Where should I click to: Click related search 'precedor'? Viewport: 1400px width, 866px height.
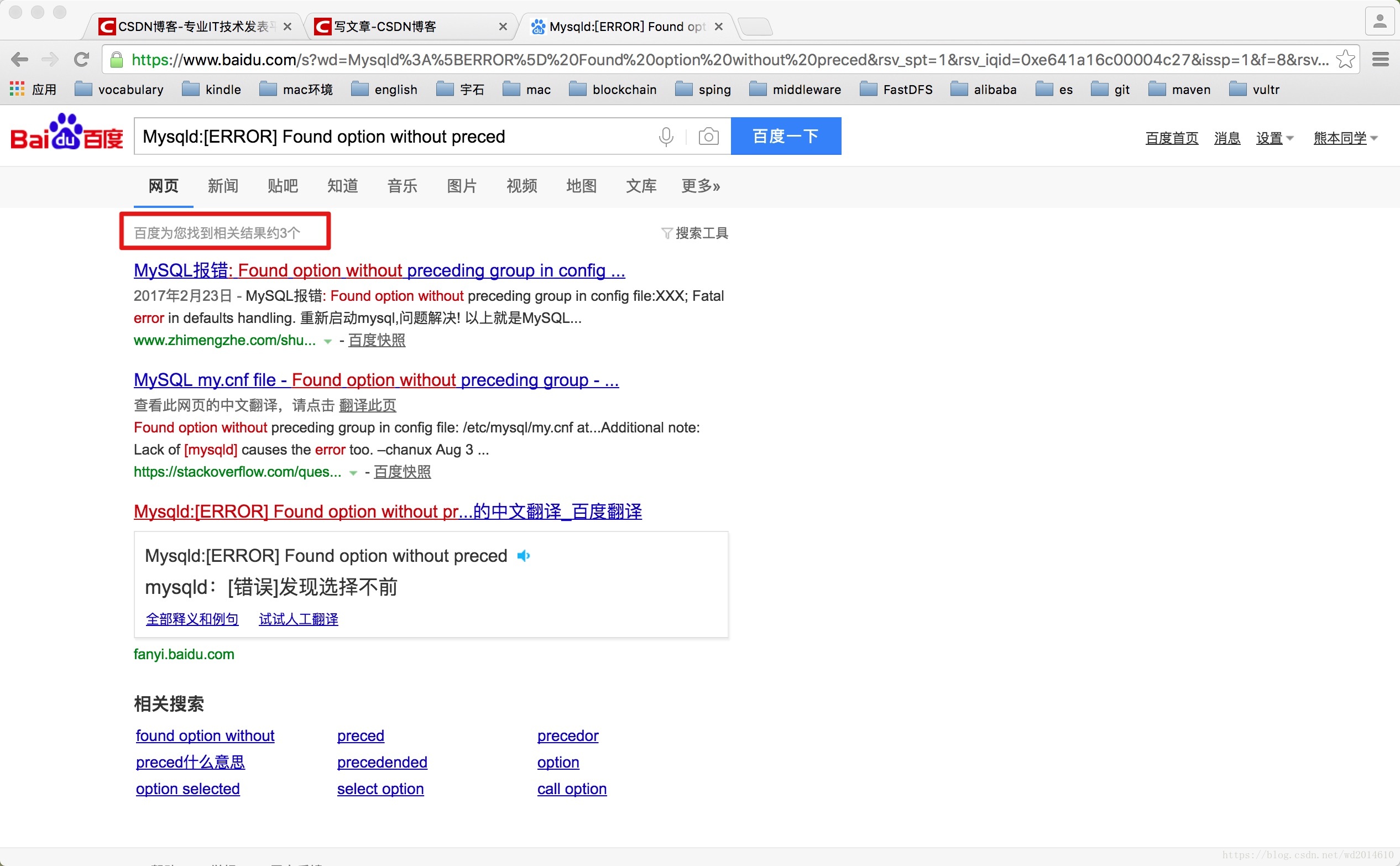coord(567,735)
